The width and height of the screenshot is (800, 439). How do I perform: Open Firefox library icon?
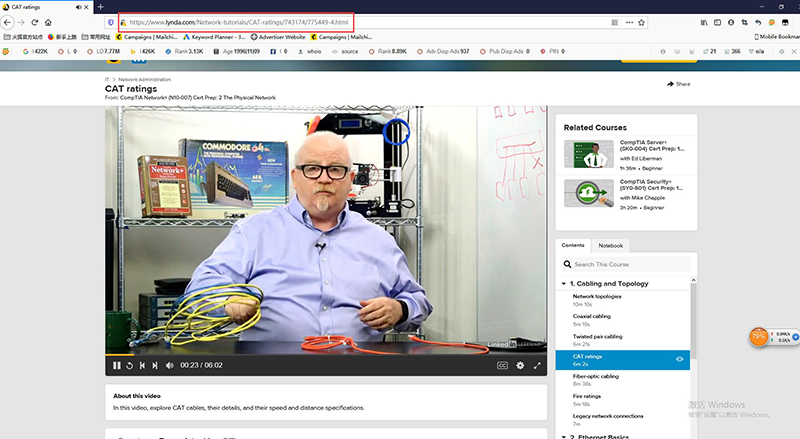click(x=704, y=22)
